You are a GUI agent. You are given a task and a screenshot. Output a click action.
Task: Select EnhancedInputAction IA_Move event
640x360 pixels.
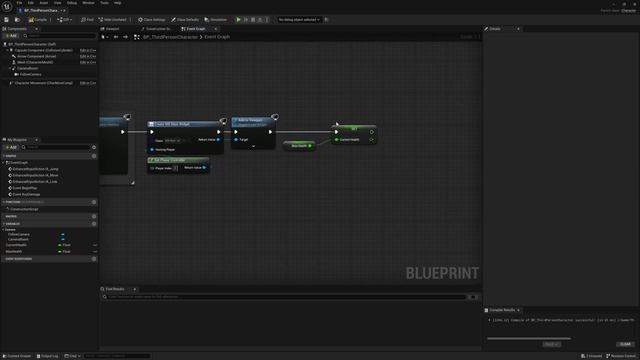point(35,176)
